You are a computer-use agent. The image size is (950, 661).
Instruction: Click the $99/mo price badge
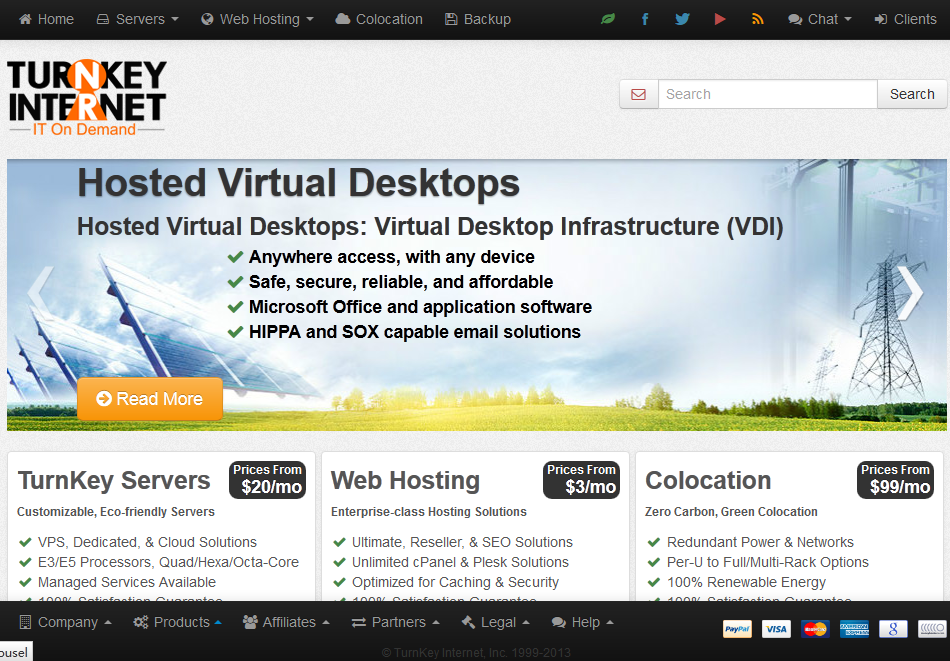click(895, 480)
